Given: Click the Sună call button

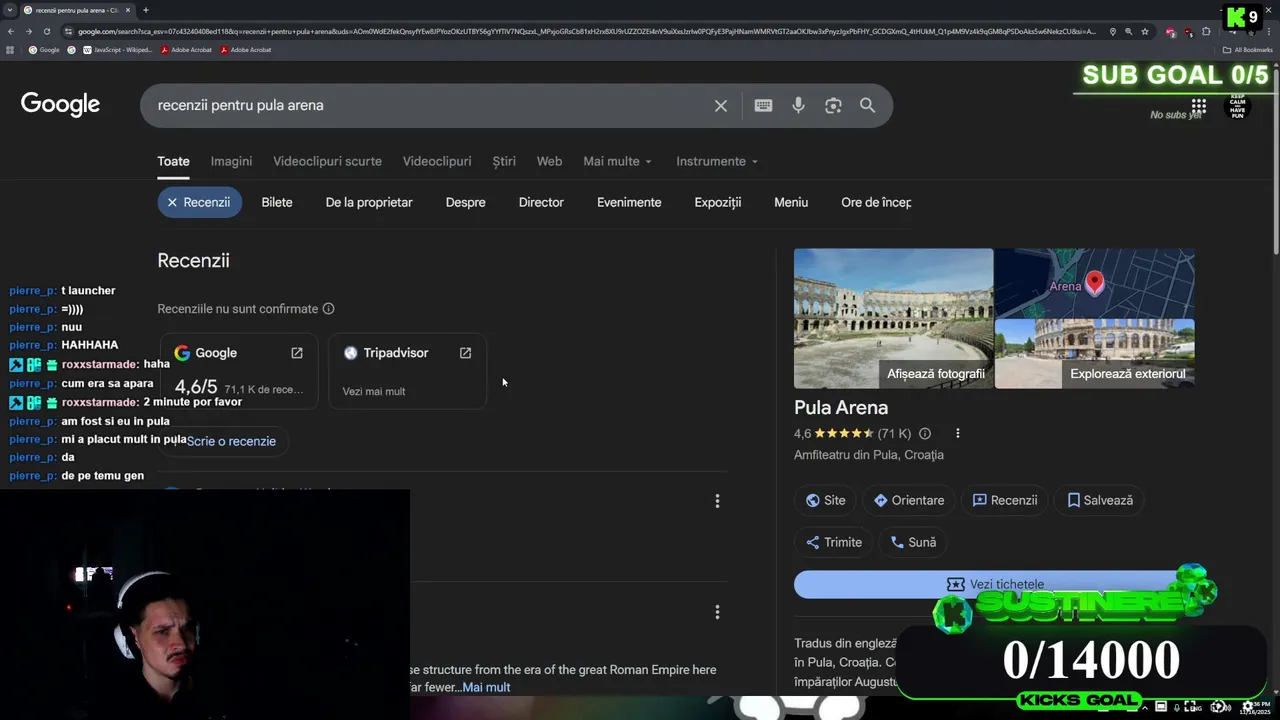Looking at the screenshot, I should coord(914,542).
